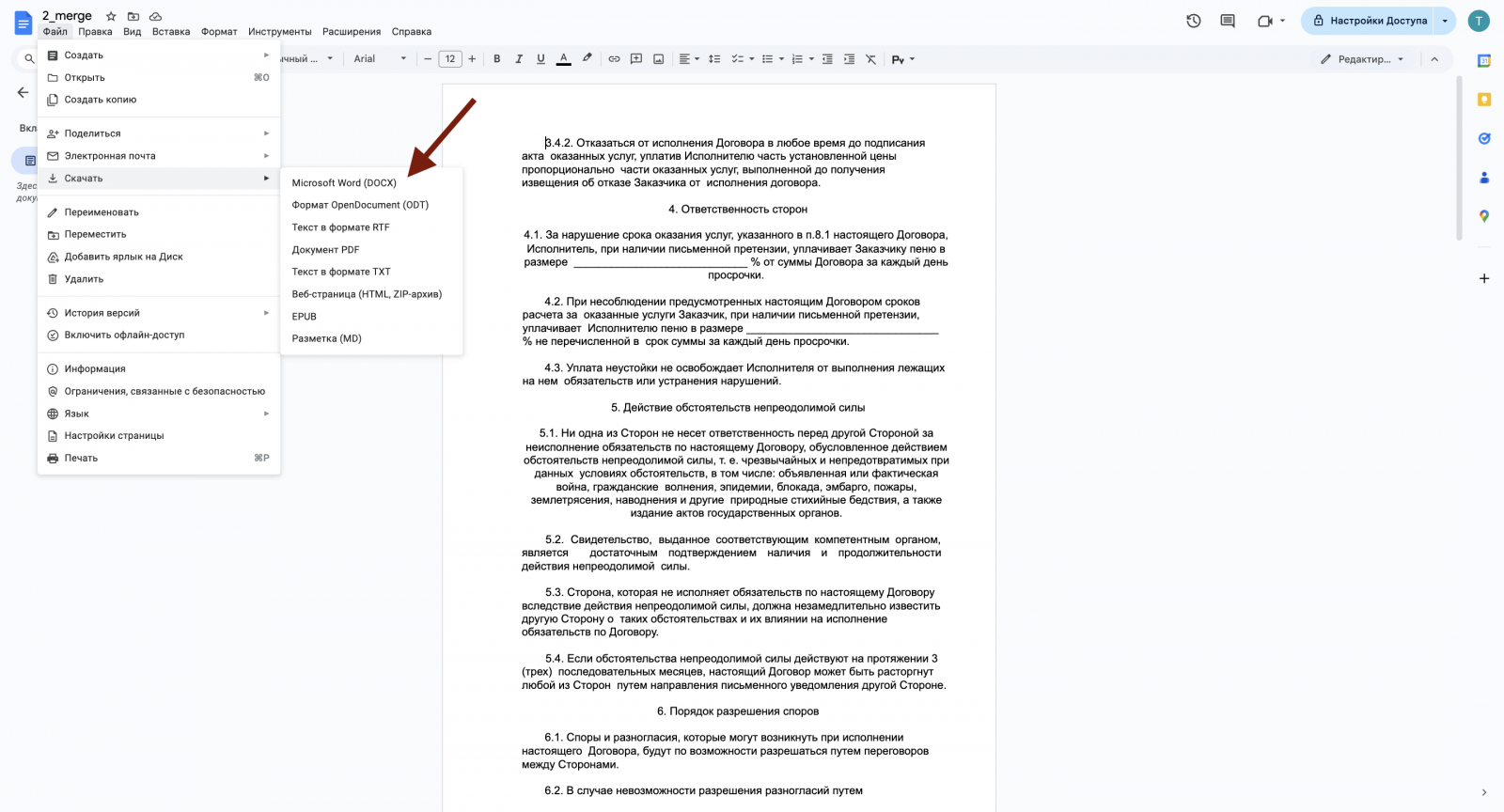Open the Google Docs home logo

[23, 23]
